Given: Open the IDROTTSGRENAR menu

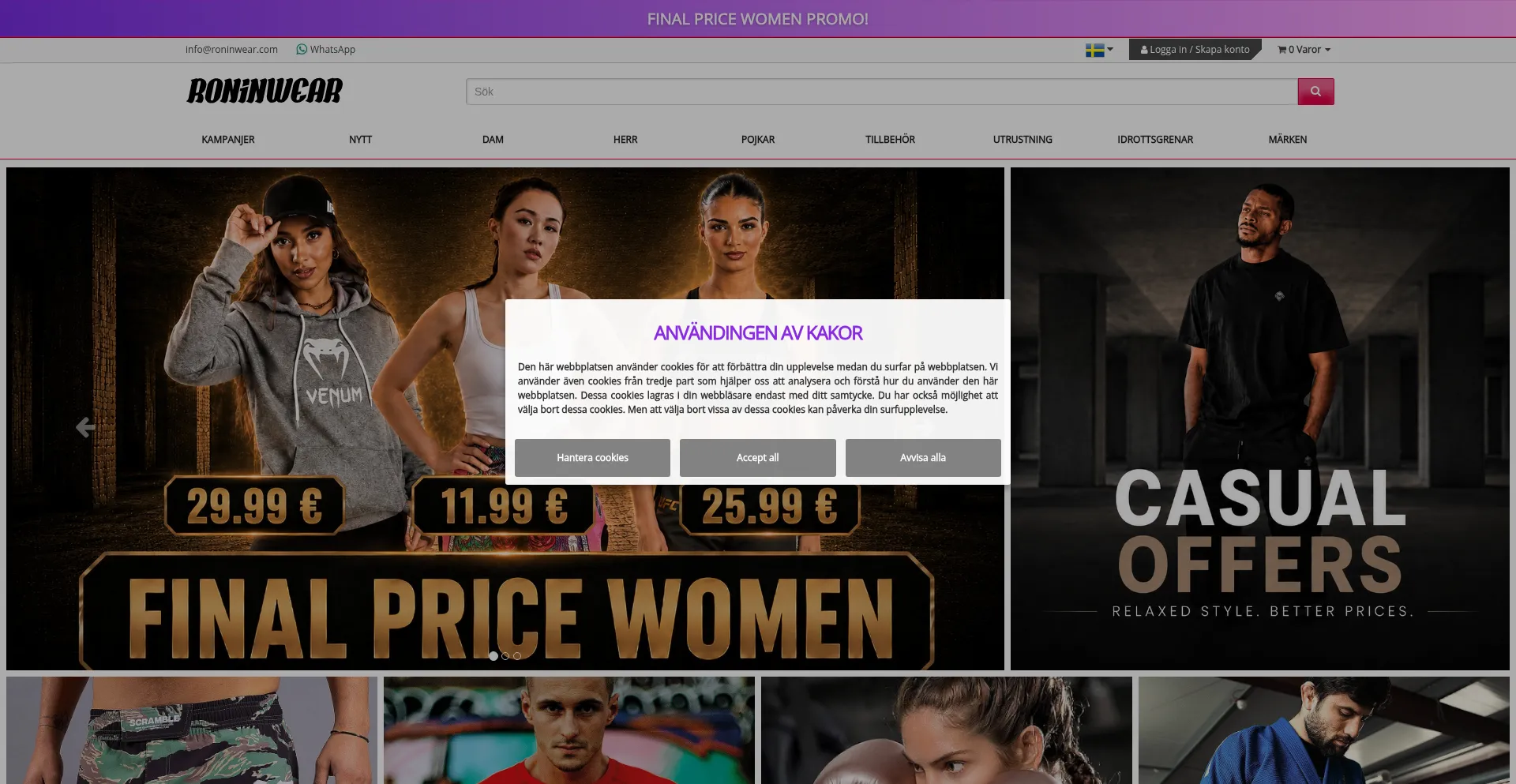Looking at the screenshot, I should 1155,140.
